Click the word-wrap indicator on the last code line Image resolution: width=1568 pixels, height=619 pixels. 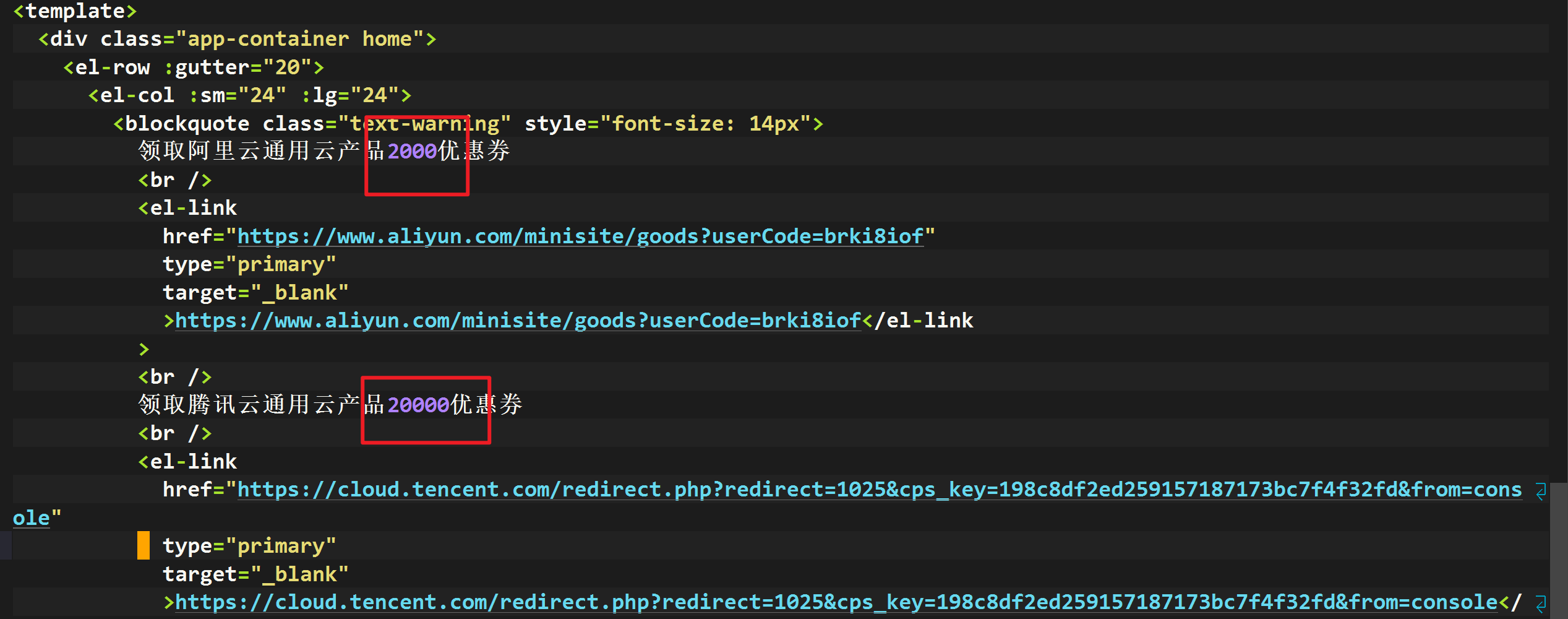(x=1541, y=604)
